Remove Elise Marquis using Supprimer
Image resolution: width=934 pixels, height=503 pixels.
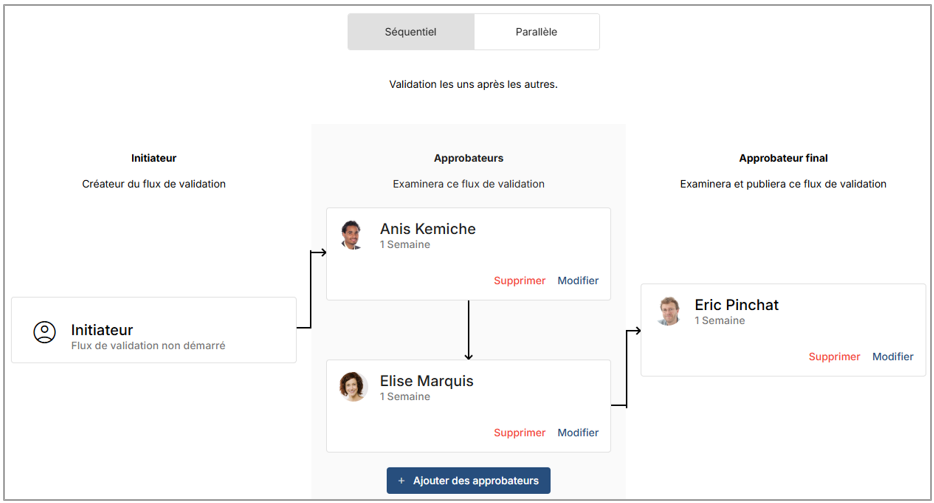point(519,433)
